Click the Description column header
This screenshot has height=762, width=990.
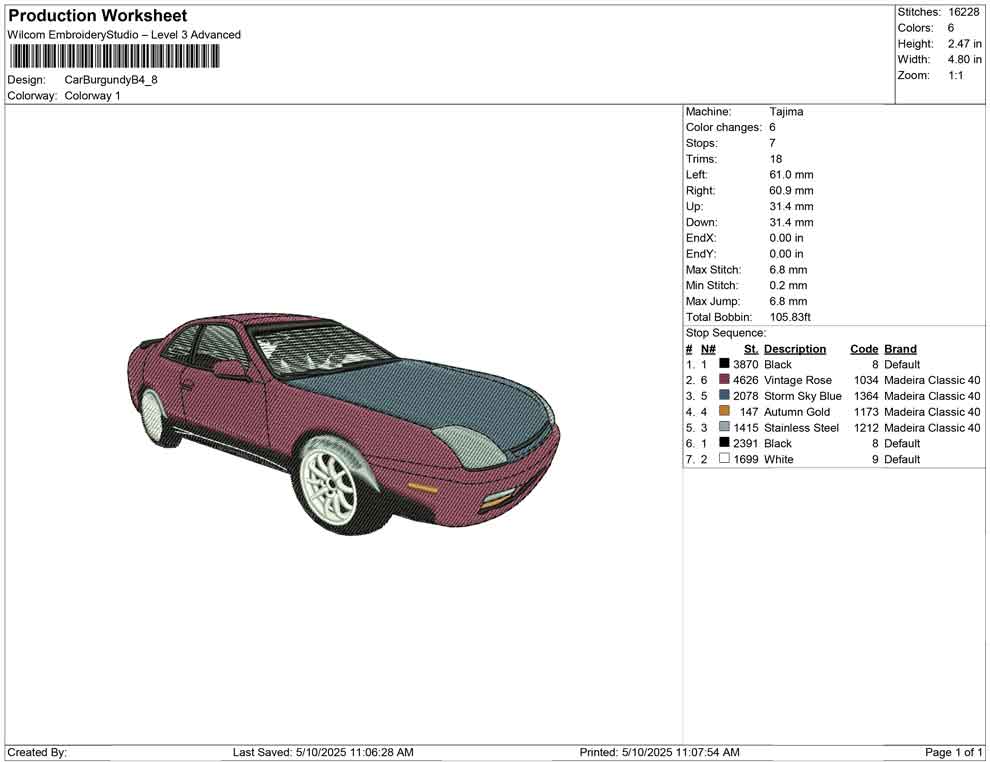coord(795,349)
